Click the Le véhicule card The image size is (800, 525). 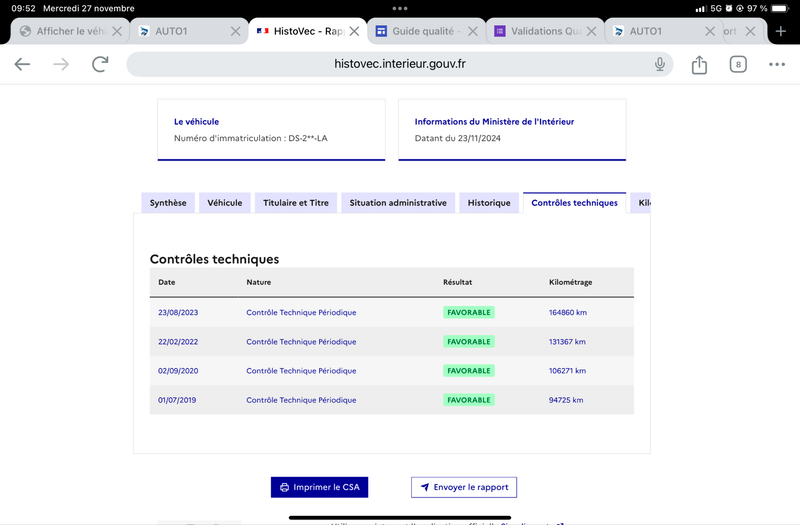271,130
